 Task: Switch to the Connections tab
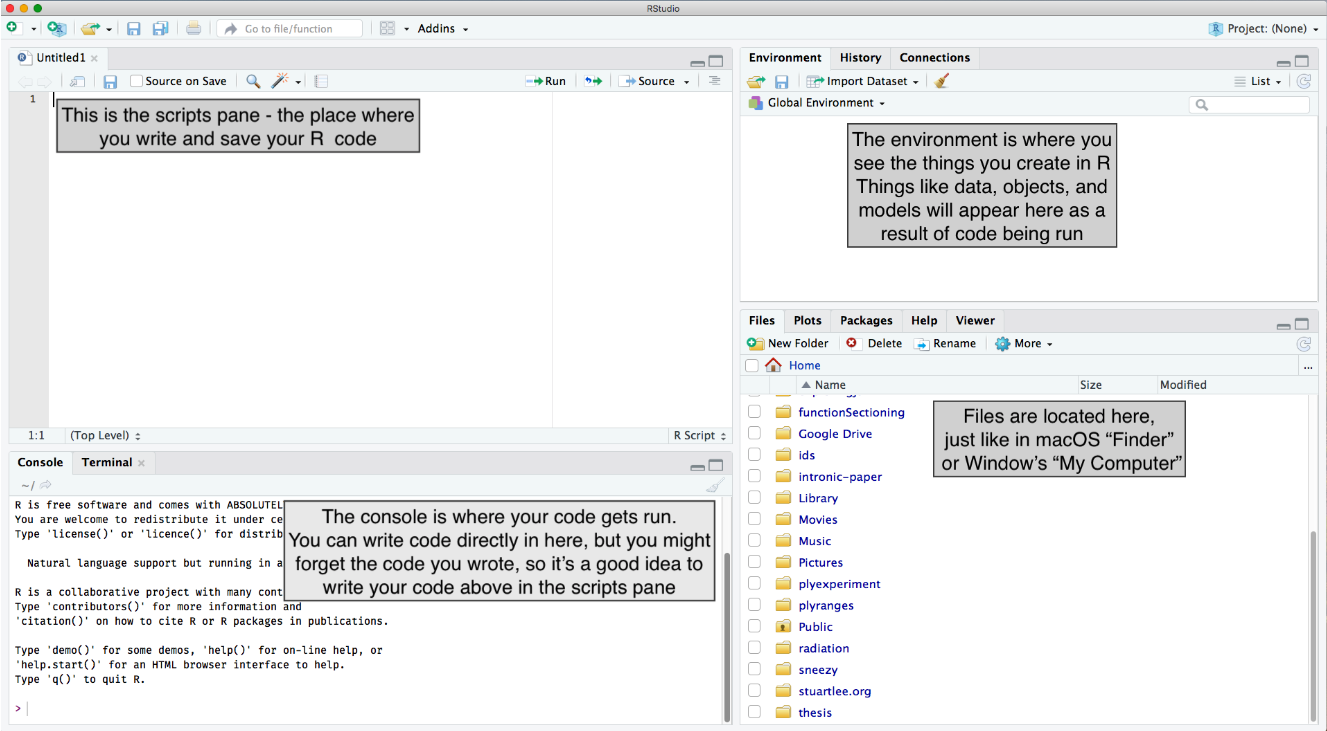click(935, 58)
